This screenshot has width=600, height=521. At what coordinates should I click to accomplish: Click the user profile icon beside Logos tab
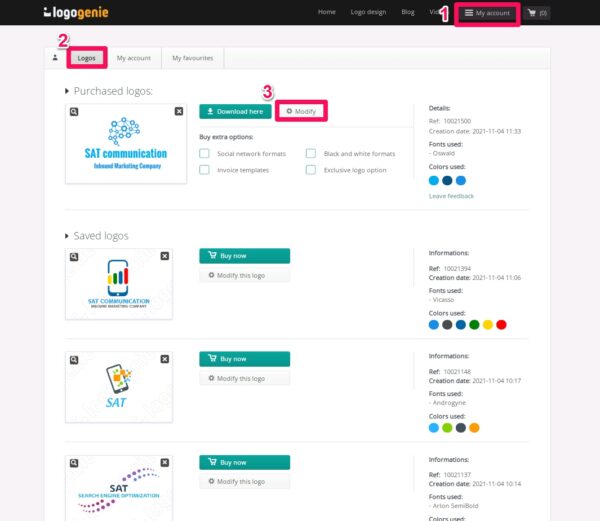[x=55, y=58]
